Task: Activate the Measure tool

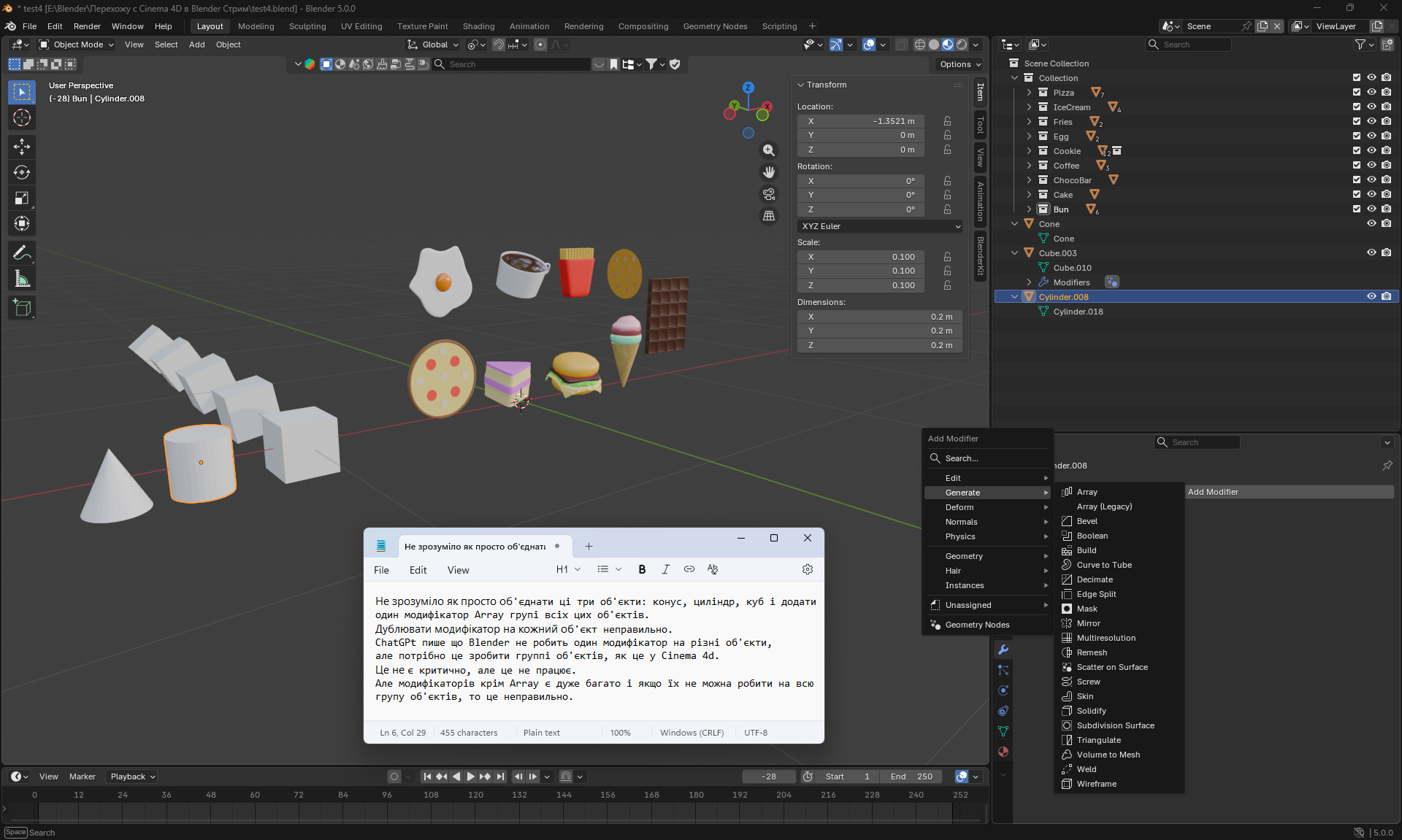Action: tap(22, 279)
